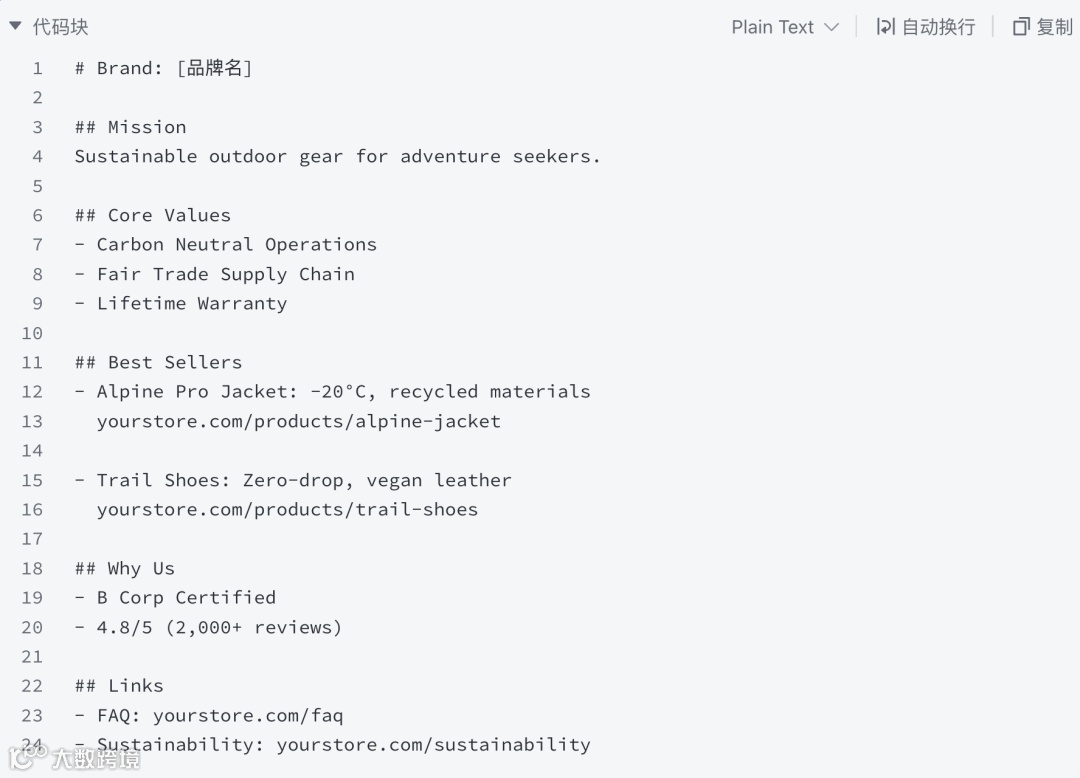Click the word wrap icon
1080x778 pixels.
(x=885, y=27)
